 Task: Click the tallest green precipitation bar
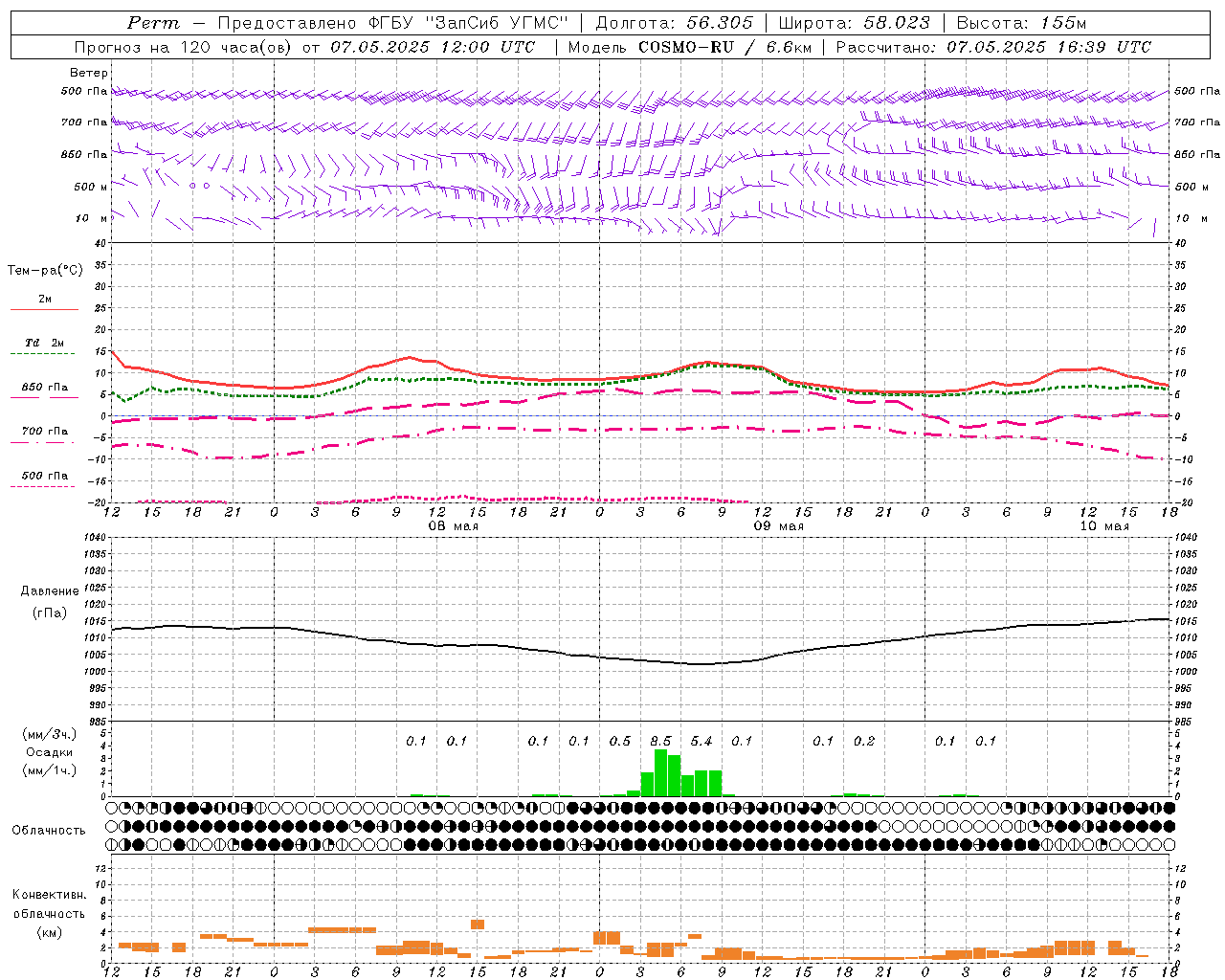tap(660, 773)
